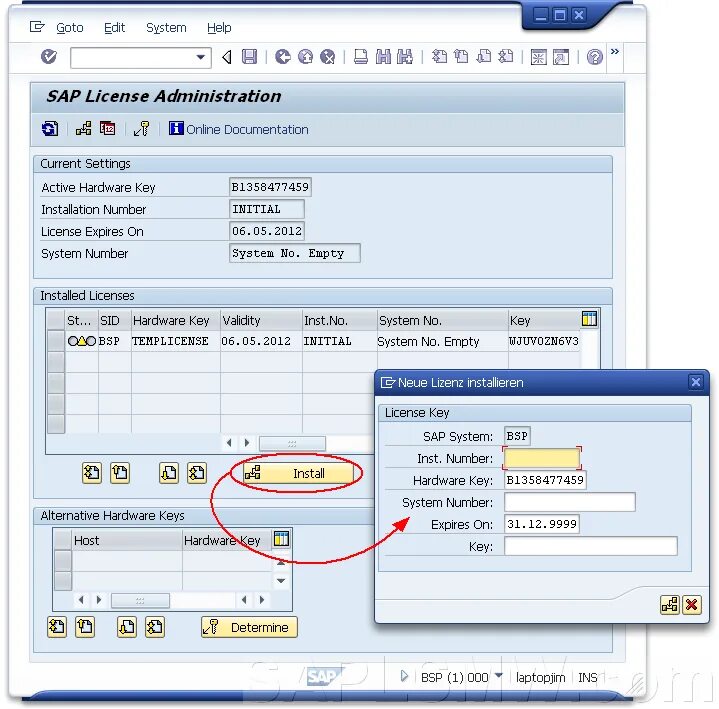
Task: Click the window menu icon left of Goto
Action: [37, 27]
